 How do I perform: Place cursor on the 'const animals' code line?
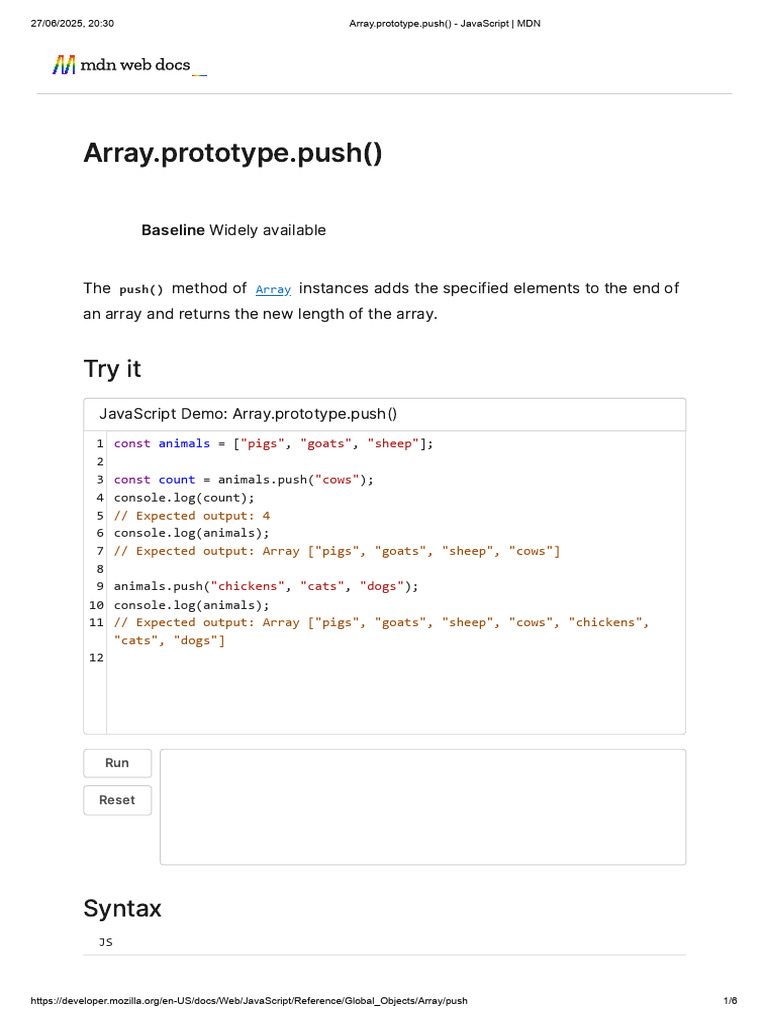tap(273, 444)
